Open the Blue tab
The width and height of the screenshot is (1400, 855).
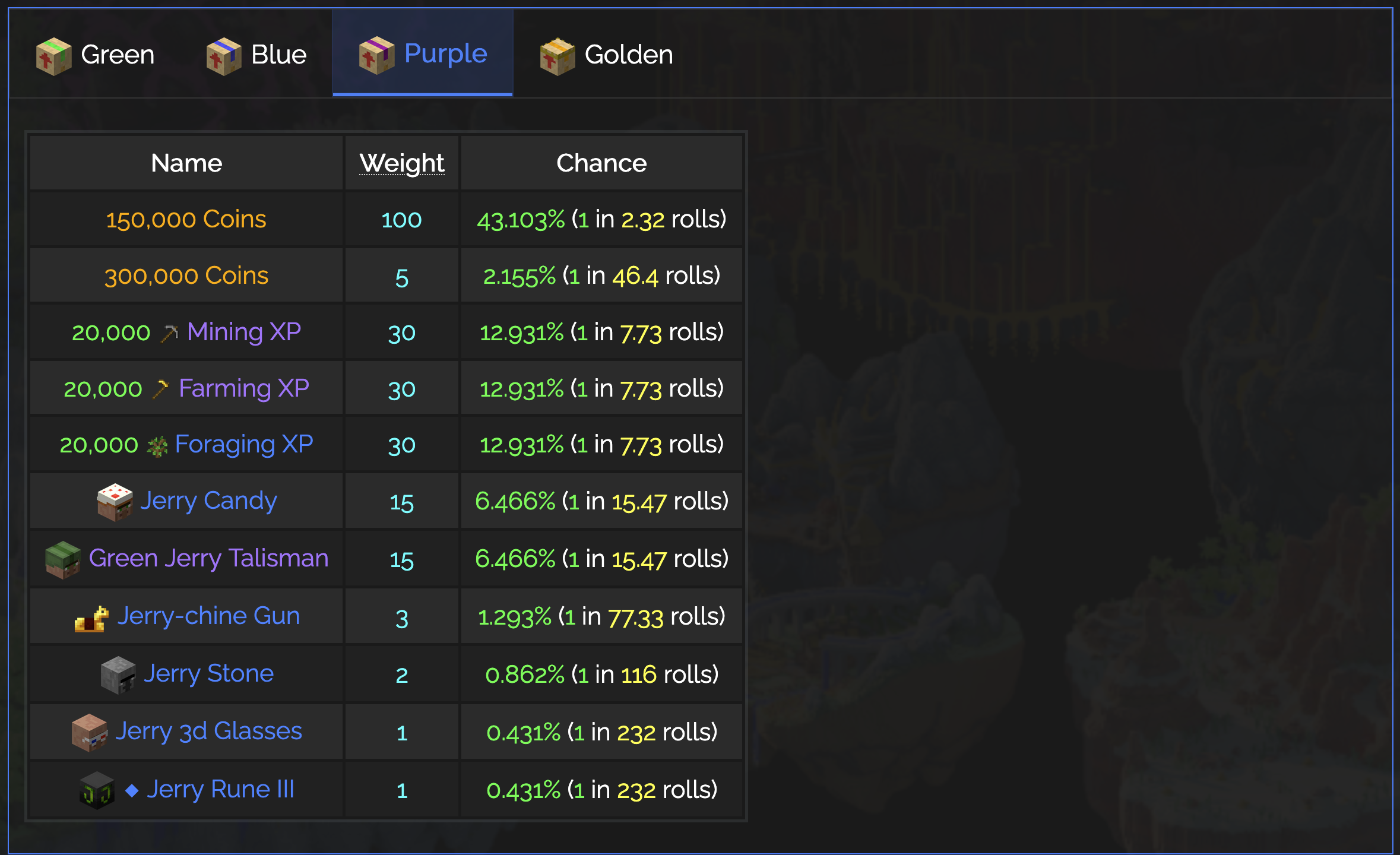(256, 55)
